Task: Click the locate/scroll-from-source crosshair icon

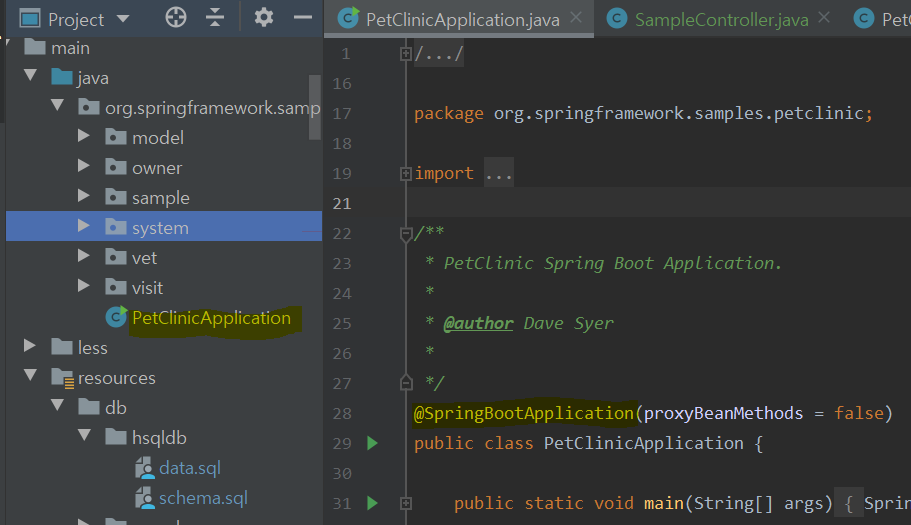Action: [x=175, y=17]
